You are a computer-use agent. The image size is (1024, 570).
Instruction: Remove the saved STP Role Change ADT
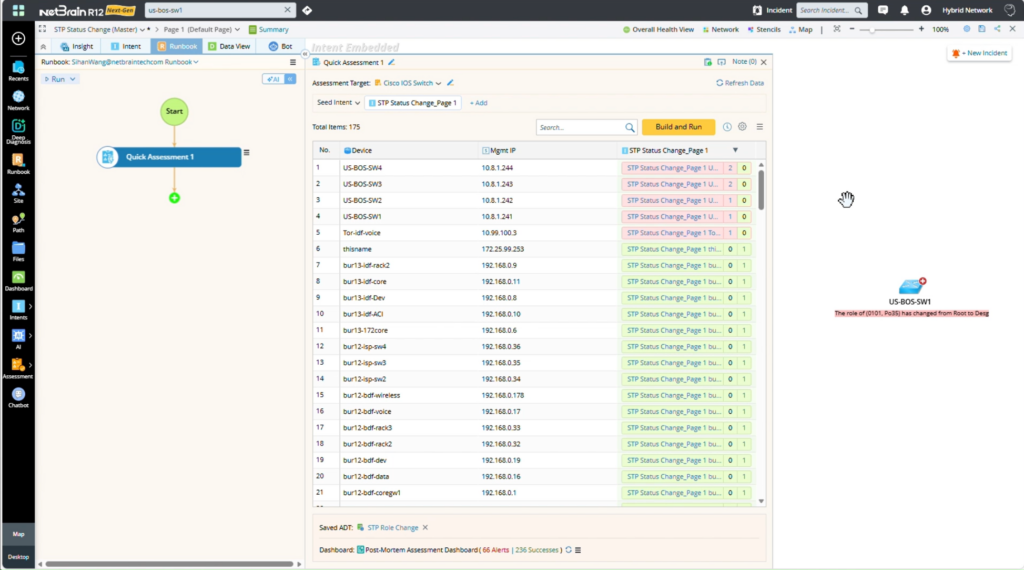click(425, 527)
